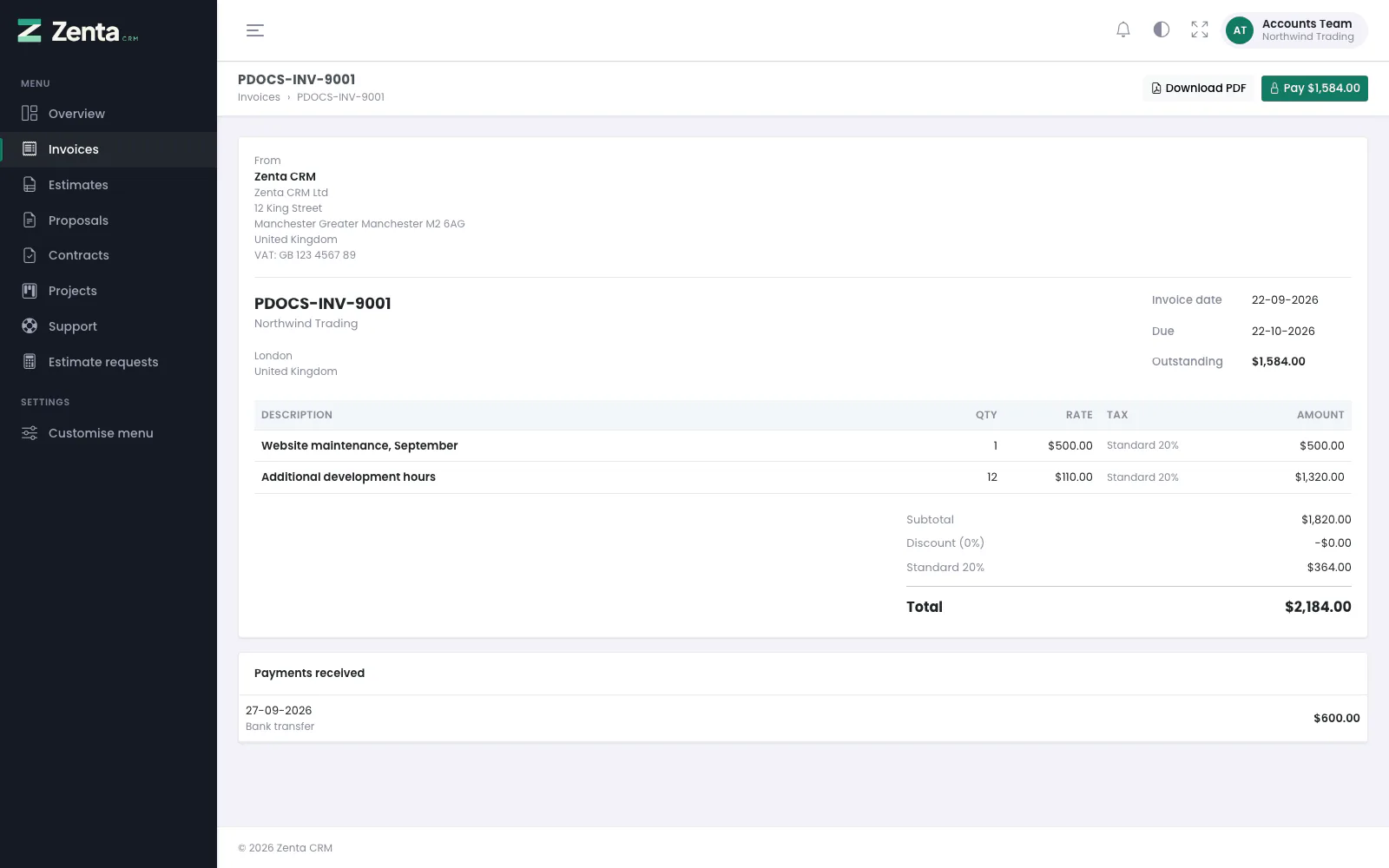Open Projects in sidebar

[x=109, y=291]
